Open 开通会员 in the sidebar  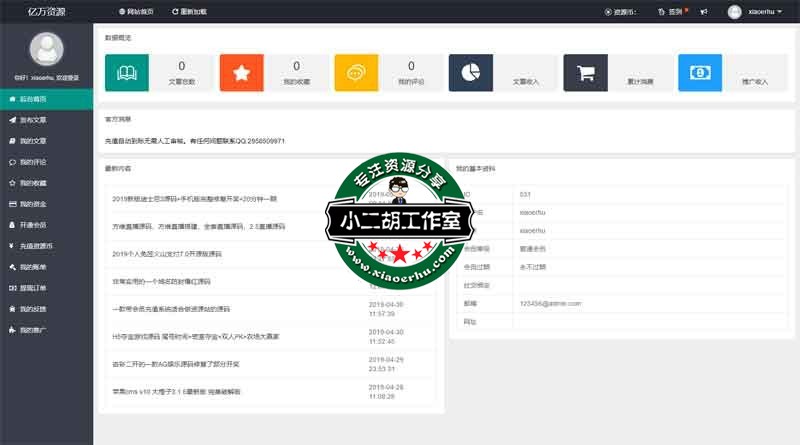pos(46,225)
